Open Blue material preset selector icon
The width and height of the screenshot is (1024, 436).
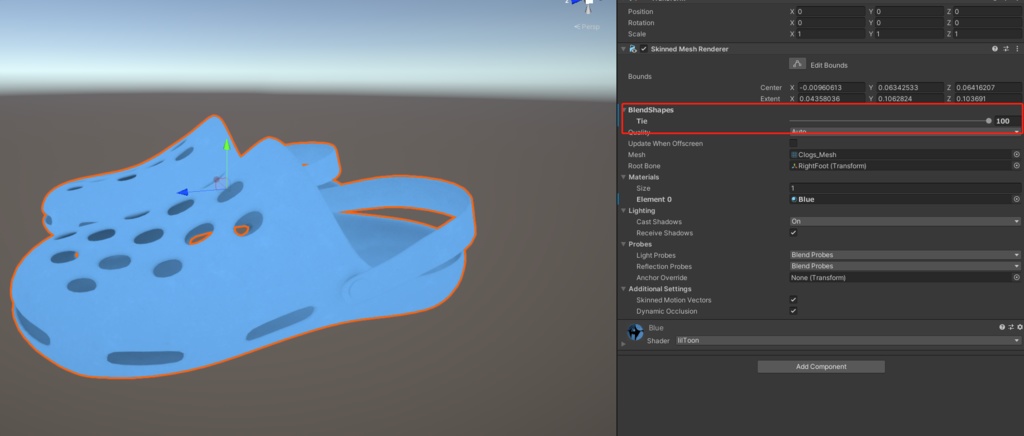(1011, 327)
